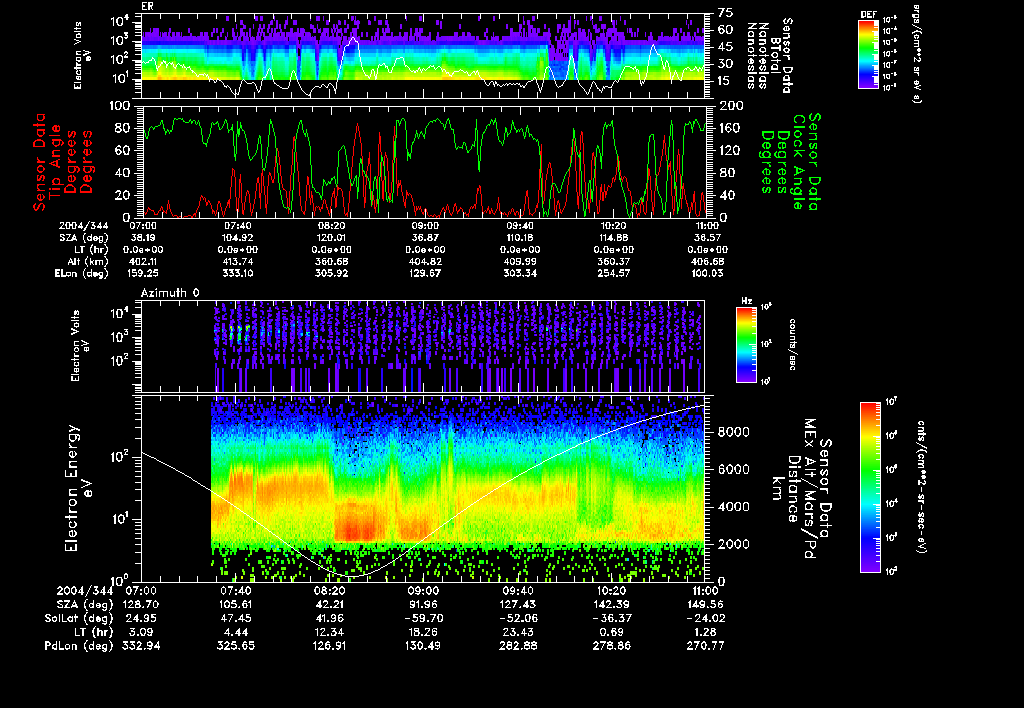Screen dimensions: 1024x708
Task: Select Alt value 413.74
Action: [x=237, y=262]
